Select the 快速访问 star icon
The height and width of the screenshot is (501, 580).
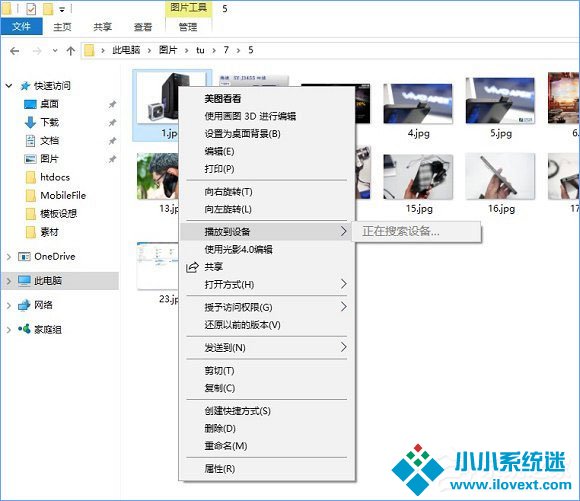(x=25, y=86)
